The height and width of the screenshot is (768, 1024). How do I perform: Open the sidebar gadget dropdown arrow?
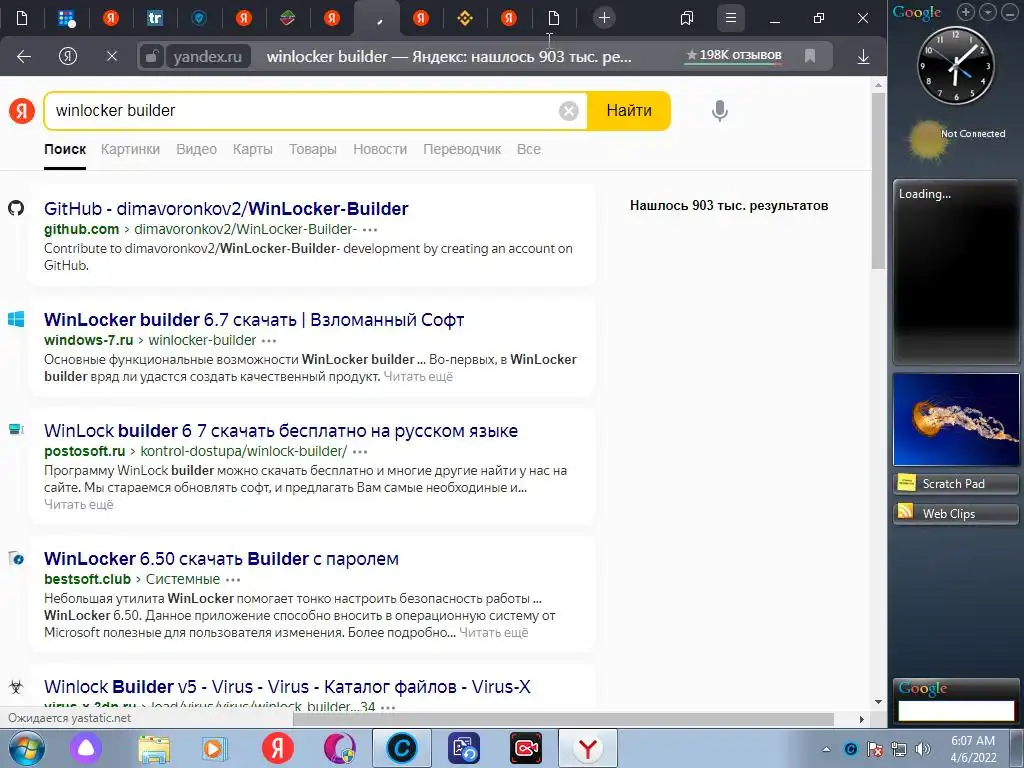point(987,12)
